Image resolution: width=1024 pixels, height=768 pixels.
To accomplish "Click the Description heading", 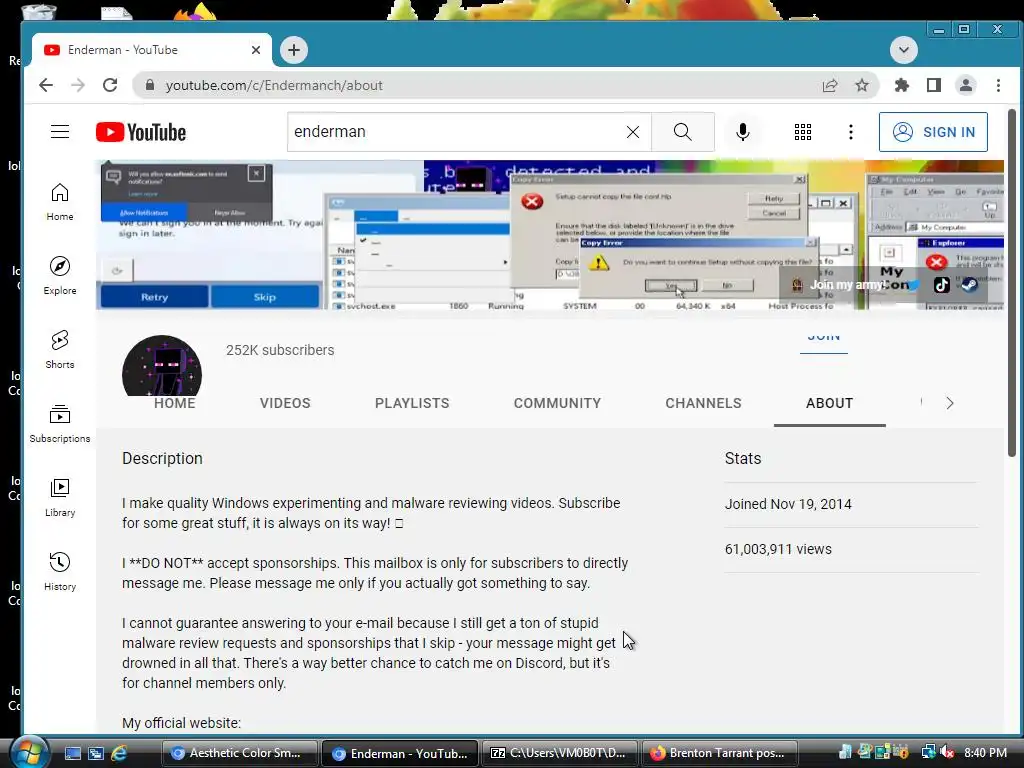I will [162, 458].
